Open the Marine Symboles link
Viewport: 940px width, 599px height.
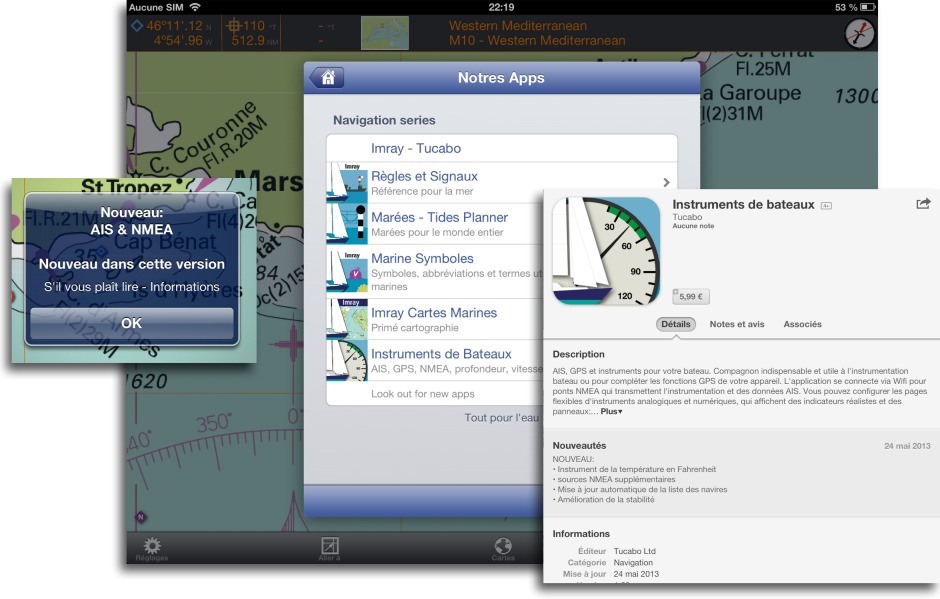(422, 258)
